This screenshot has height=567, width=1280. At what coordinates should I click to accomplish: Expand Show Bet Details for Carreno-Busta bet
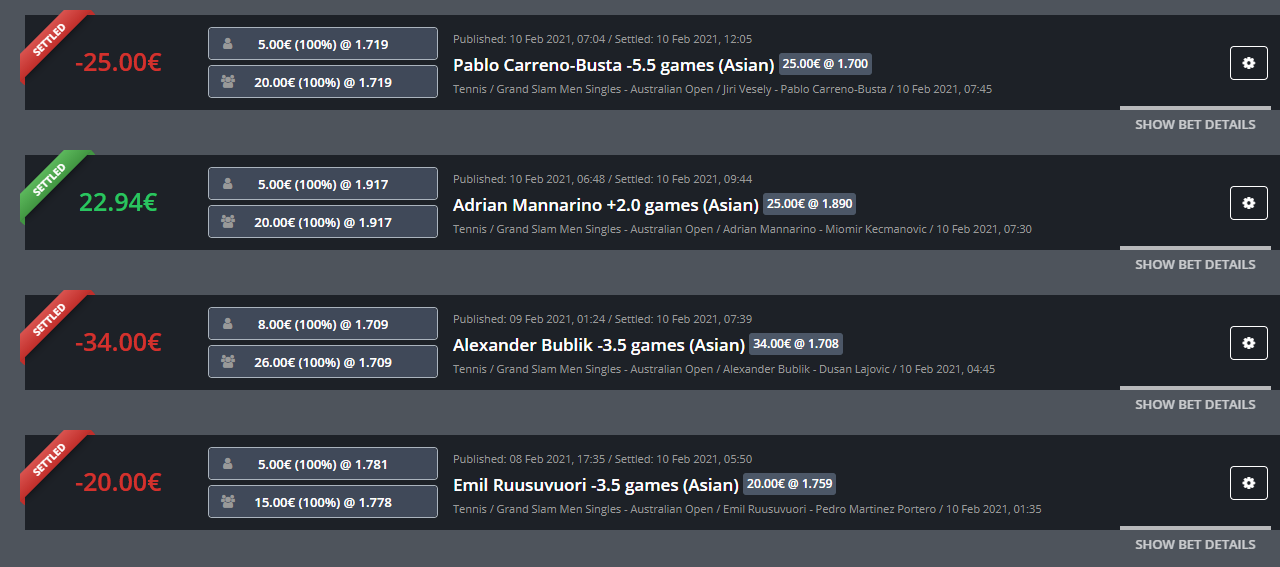point(1195,124)
